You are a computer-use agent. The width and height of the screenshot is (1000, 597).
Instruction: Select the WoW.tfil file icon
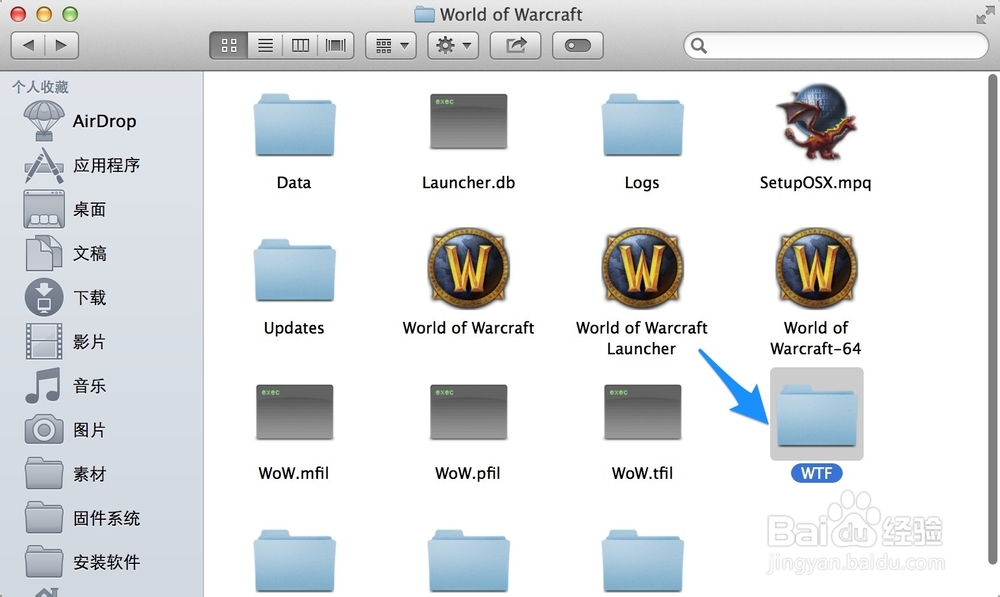click(x=643, y=412)
